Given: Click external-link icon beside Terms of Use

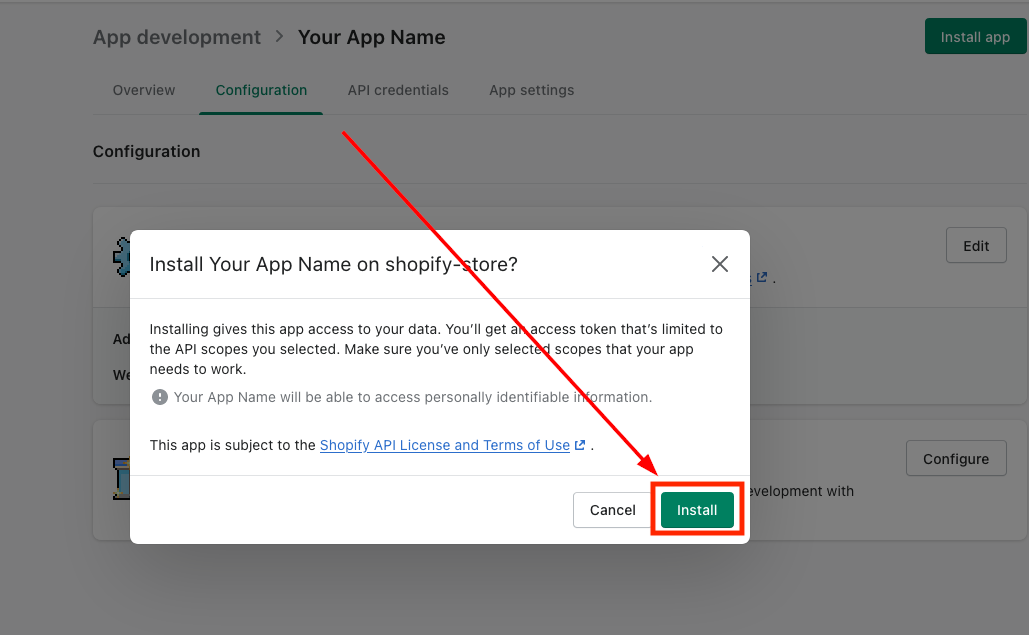Looking at the screenshot, I should 580,445.
